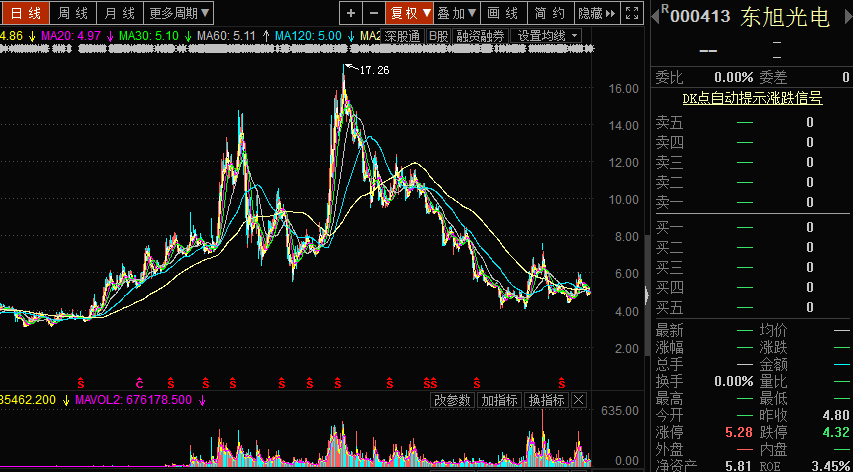Click the 17.26 peak price marker
The height and width of the screenshot is (472, 853).
[373, 70]
